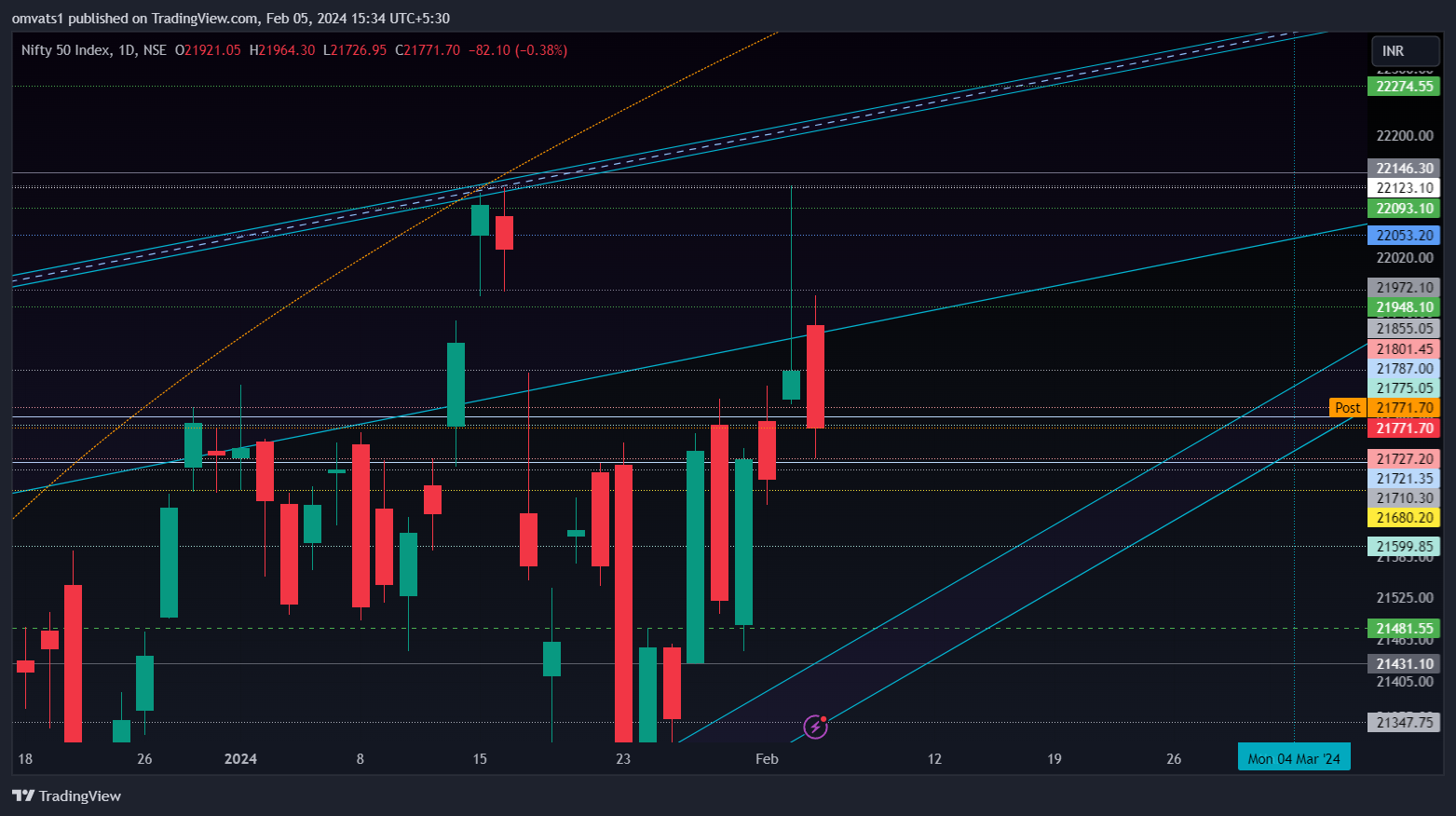Click the 21727.20 pink price label
Image resolution: width=1456 pixels, height=816 pixels.
[x=1404, y=459]
